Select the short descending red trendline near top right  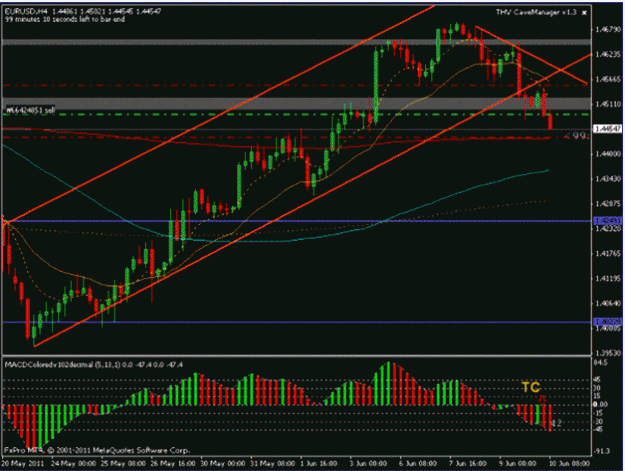point(532,55)
